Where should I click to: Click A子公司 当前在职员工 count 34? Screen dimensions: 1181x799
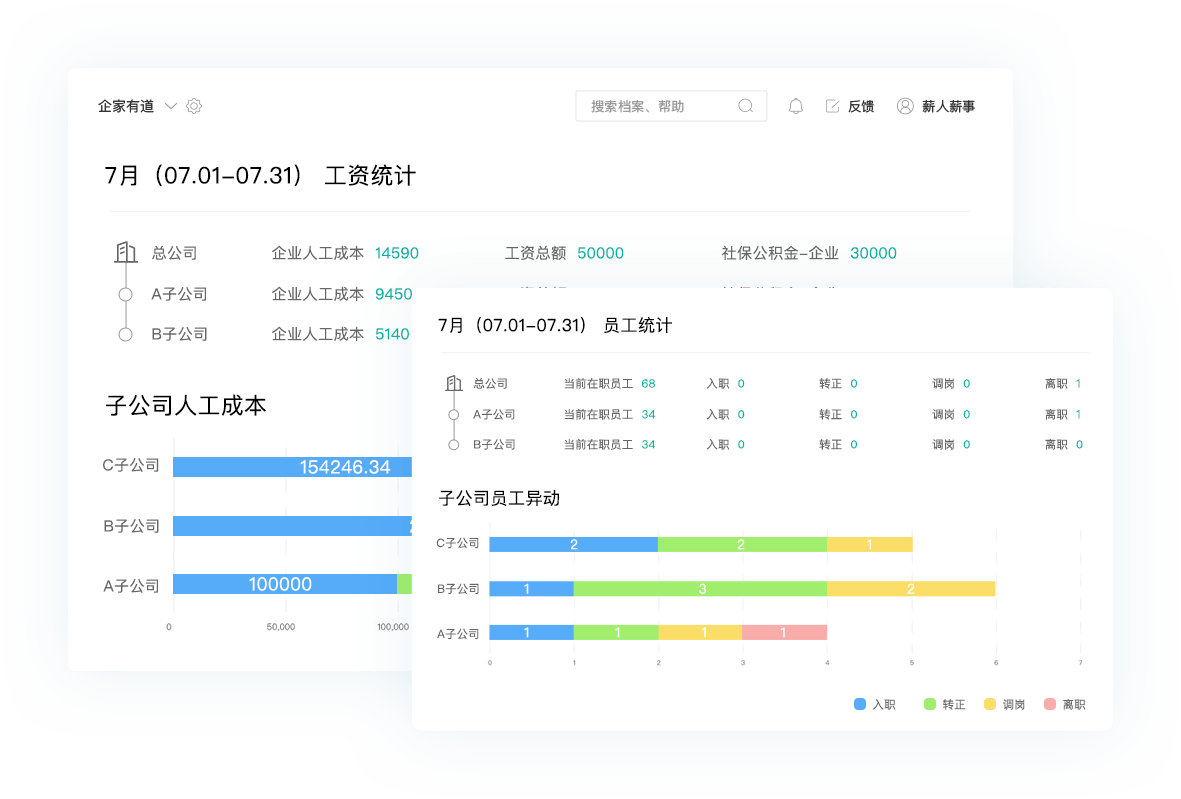tap(648, 414)
